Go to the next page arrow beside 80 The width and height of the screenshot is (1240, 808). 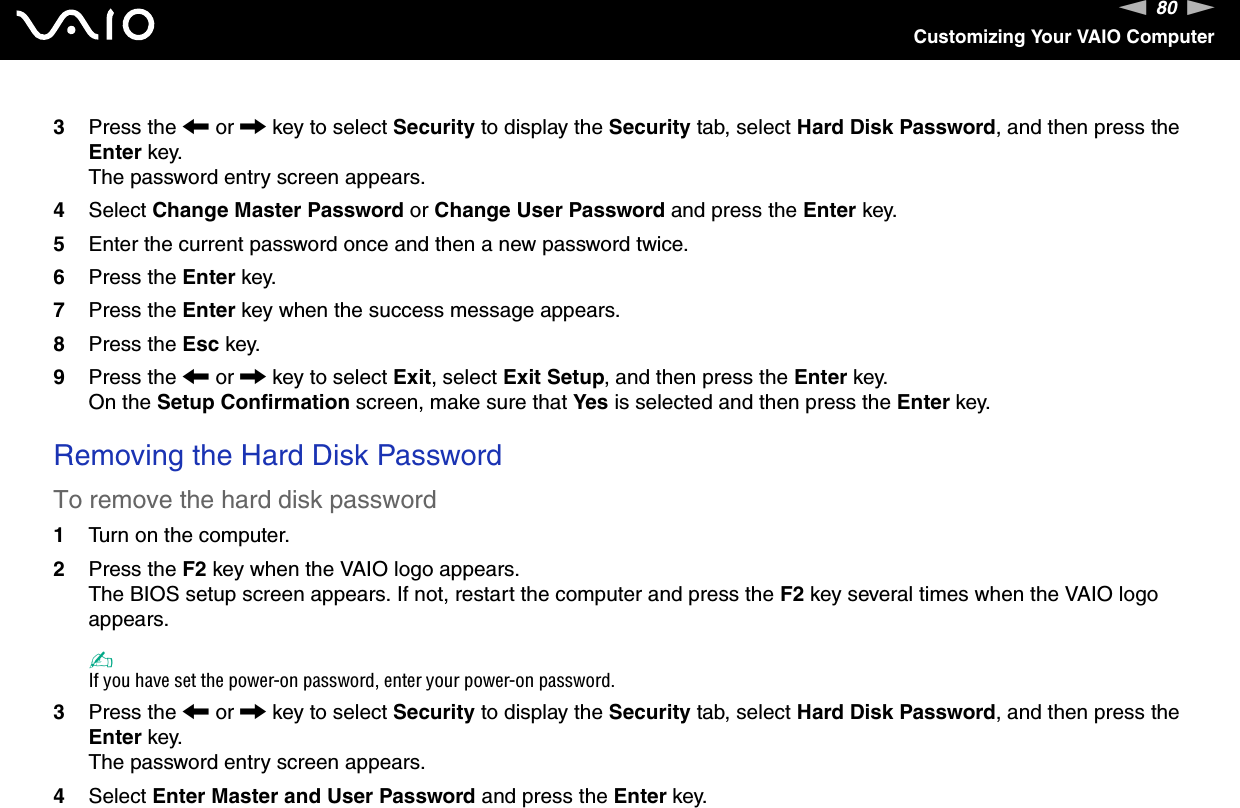click(1202, 9)
